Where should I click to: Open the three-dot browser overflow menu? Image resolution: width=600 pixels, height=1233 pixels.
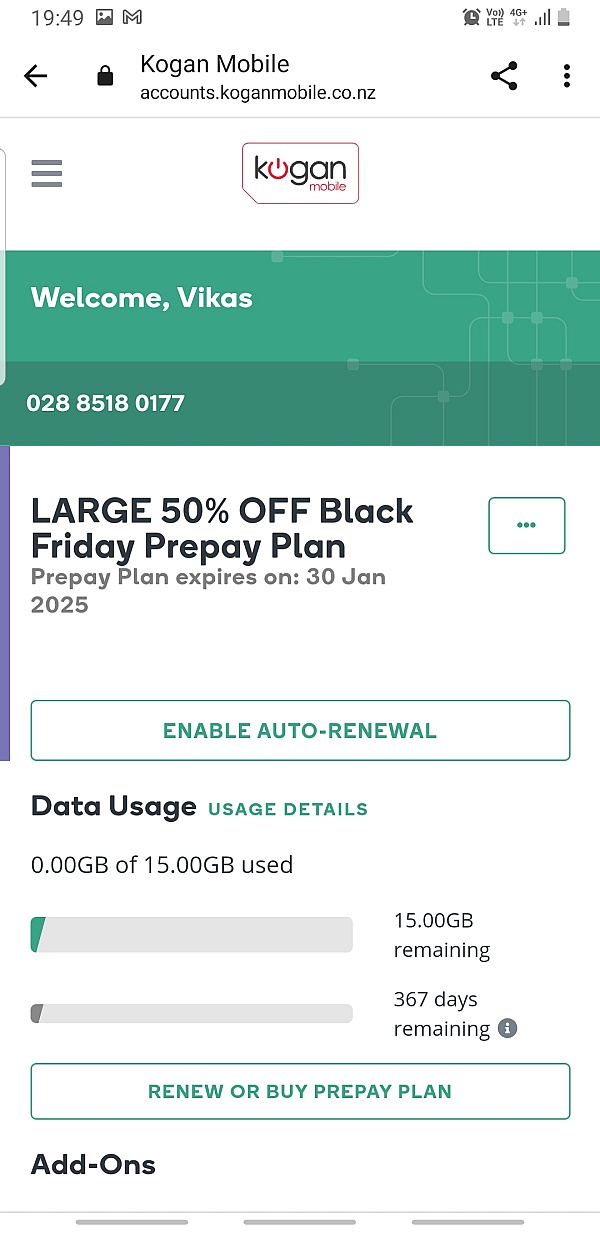[x=566, y=76]
